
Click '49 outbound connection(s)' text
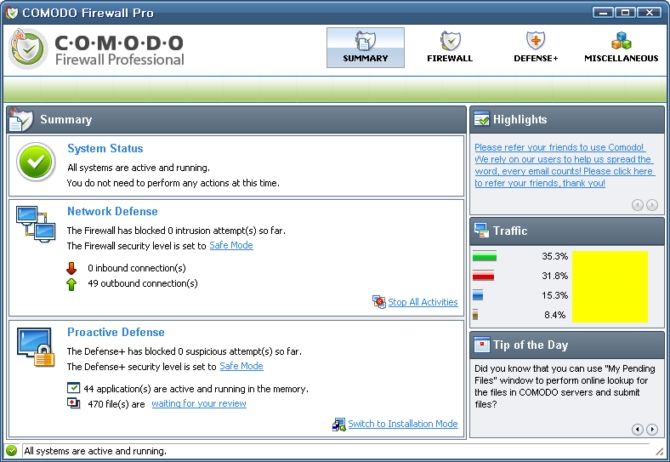[143, 283]
